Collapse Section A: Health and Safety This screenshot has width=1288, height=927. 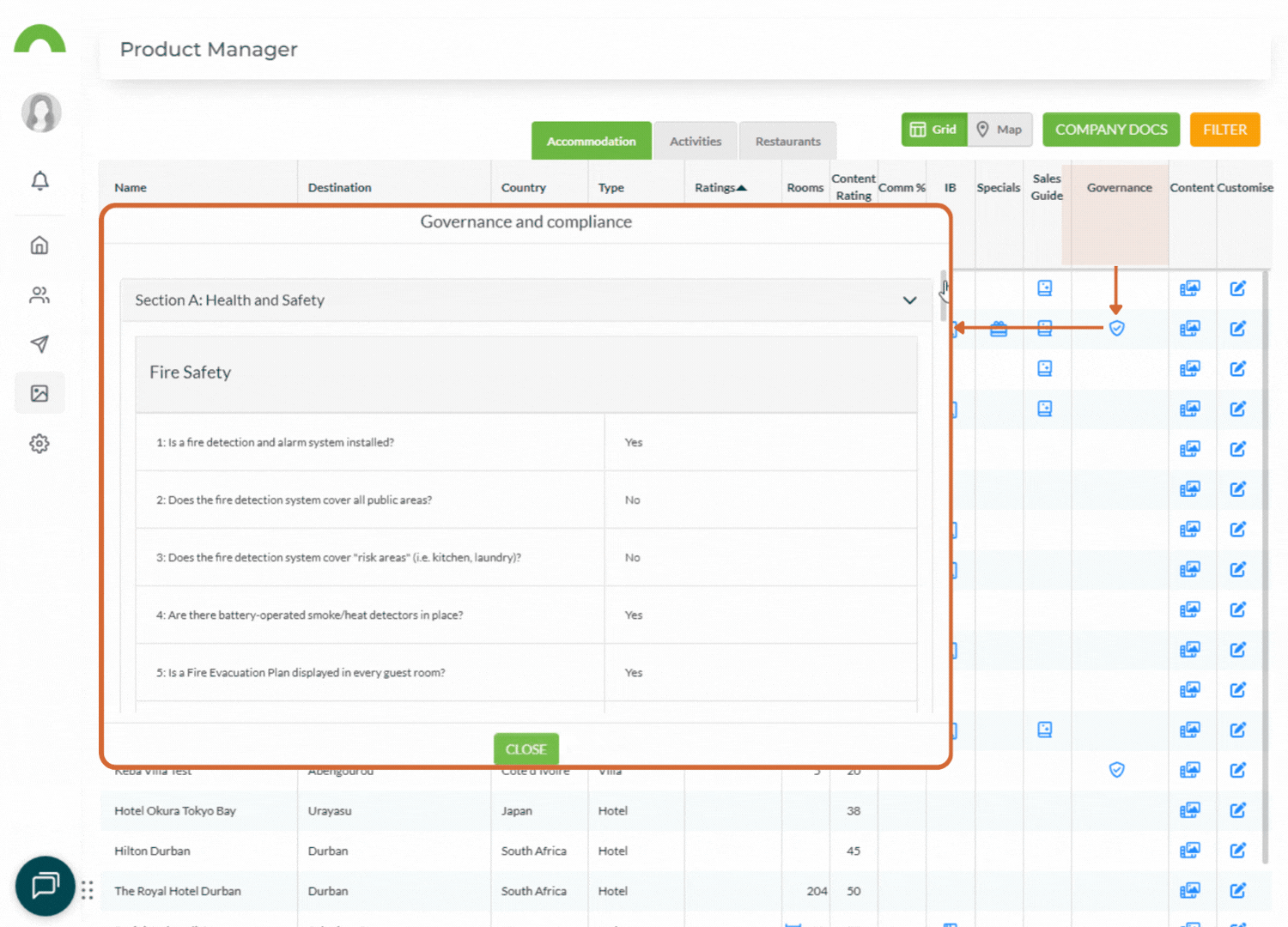click(909, 300)
